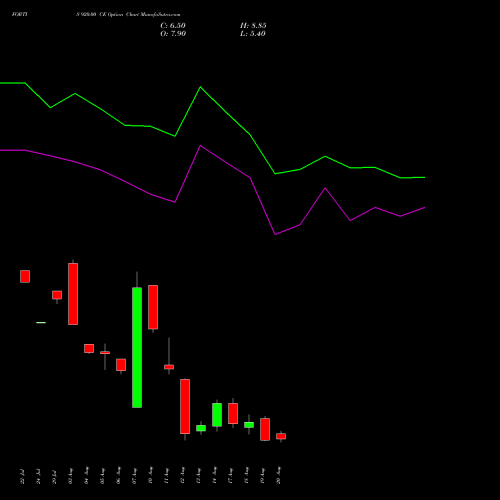This screenshot has height=500, width=500.
Task: Click the 11 Aug date label
Action: pos(166,476)
